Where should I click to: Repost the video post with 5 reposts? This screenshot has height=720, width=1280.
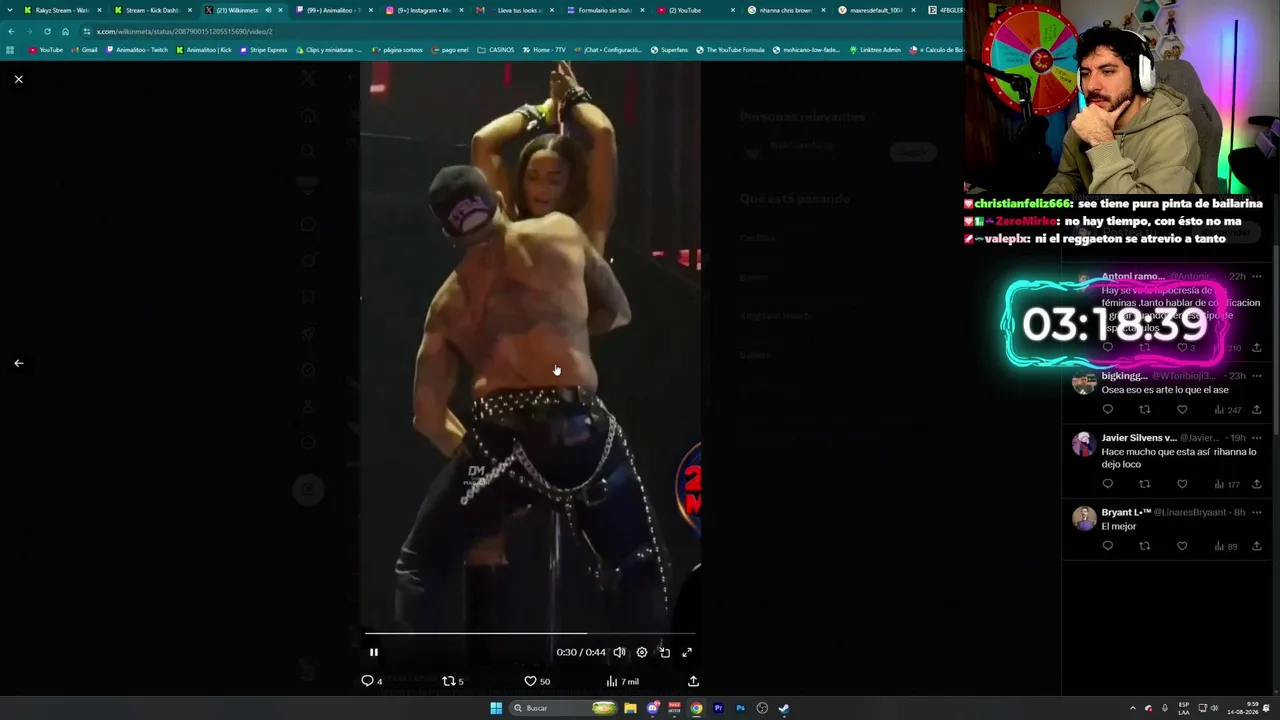[x=453, y=681]
